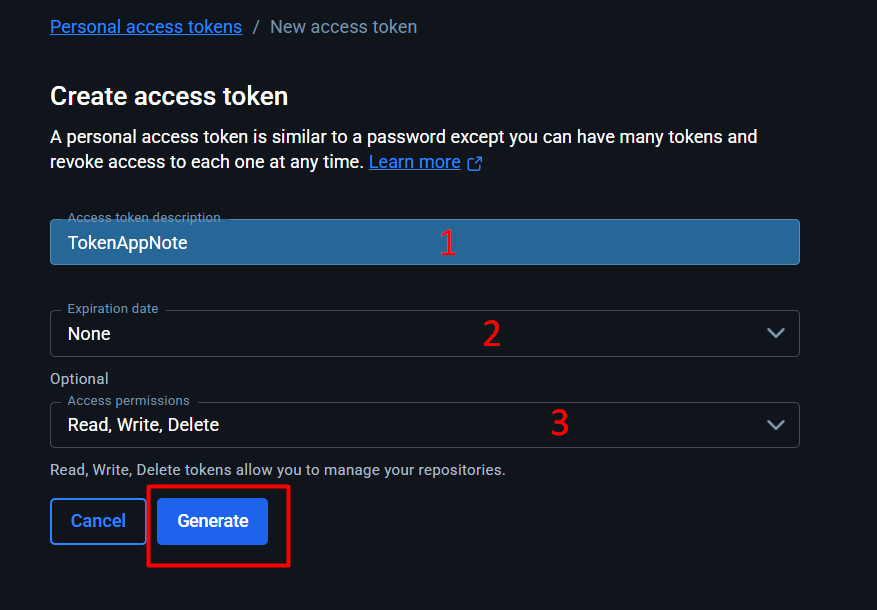Expand the Access permissions combo box

(400, 425)
